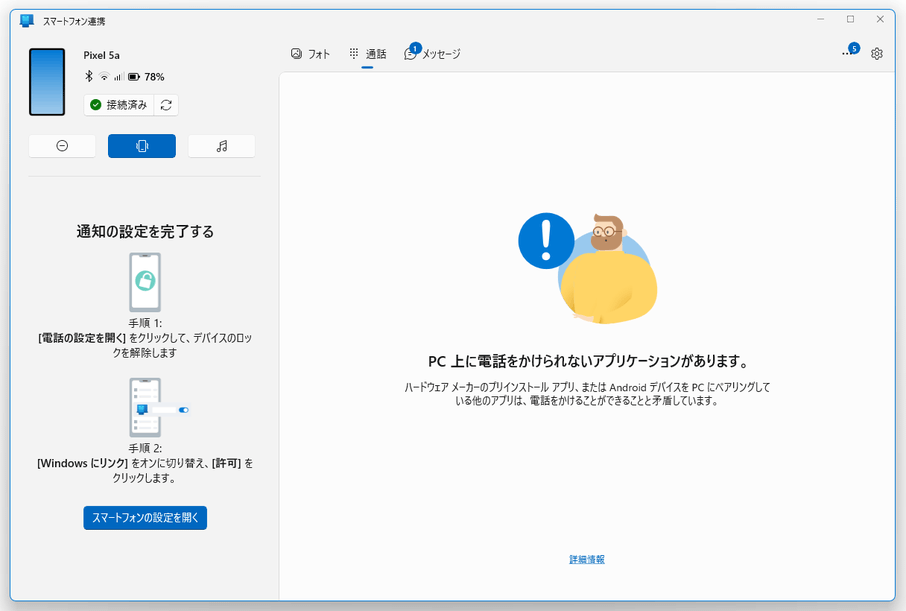Open the music audio player button
This screenshot has height=611, width=906.
click(x=222, y=146)
